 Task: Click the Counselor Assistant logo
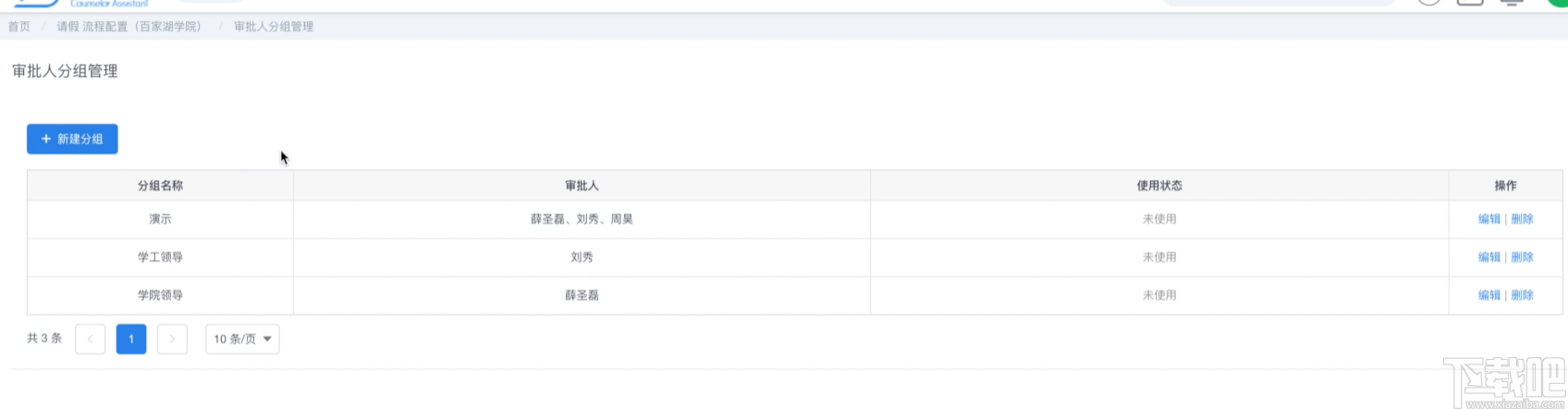pos(81,4)
